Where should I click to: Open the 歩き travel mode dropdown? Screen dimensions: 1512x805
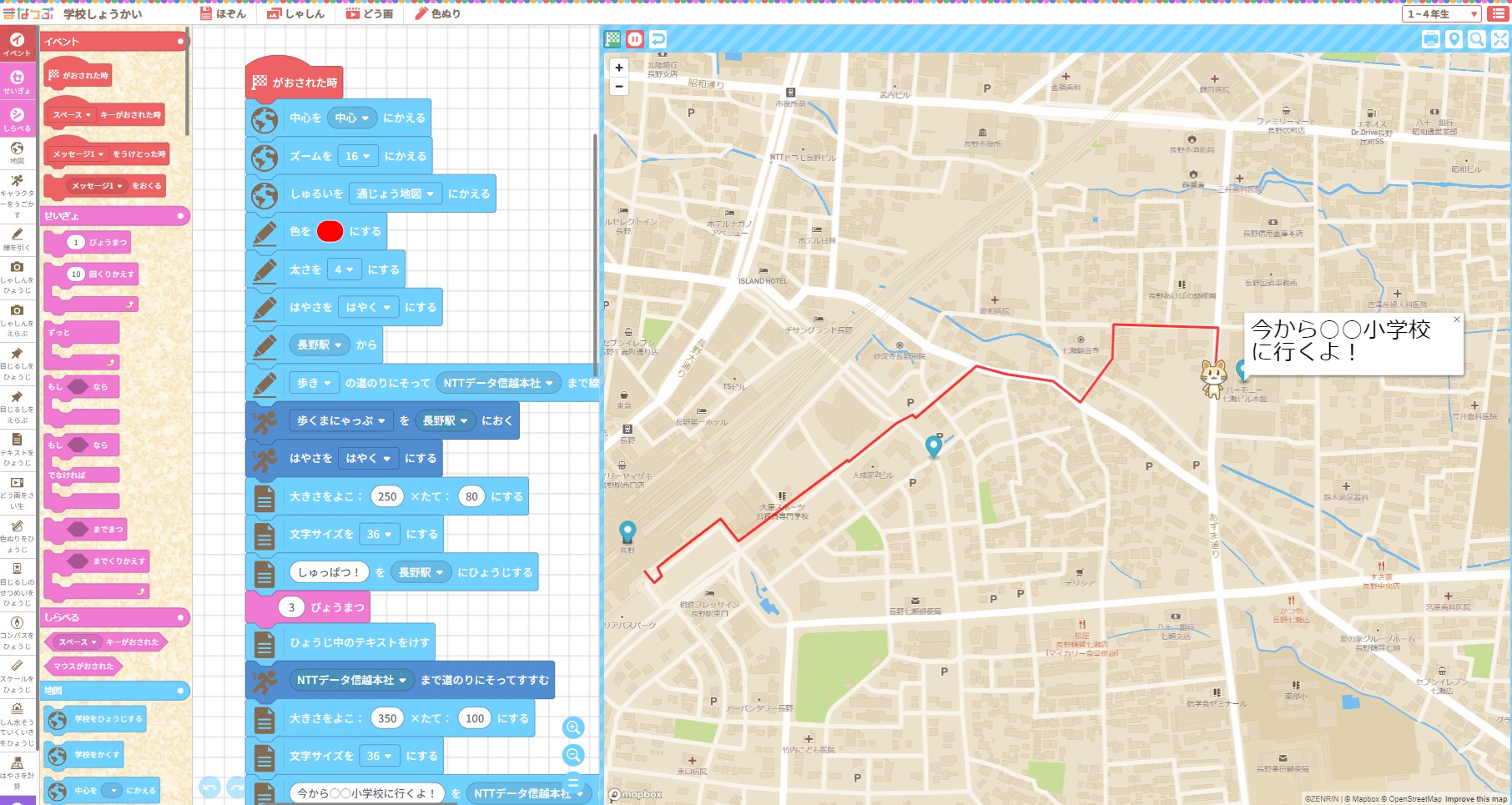[315, 383]
